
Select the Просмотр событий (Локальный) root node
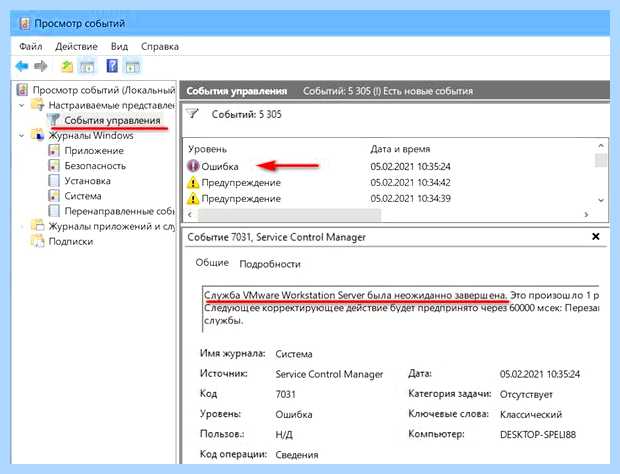coord(104,90)
